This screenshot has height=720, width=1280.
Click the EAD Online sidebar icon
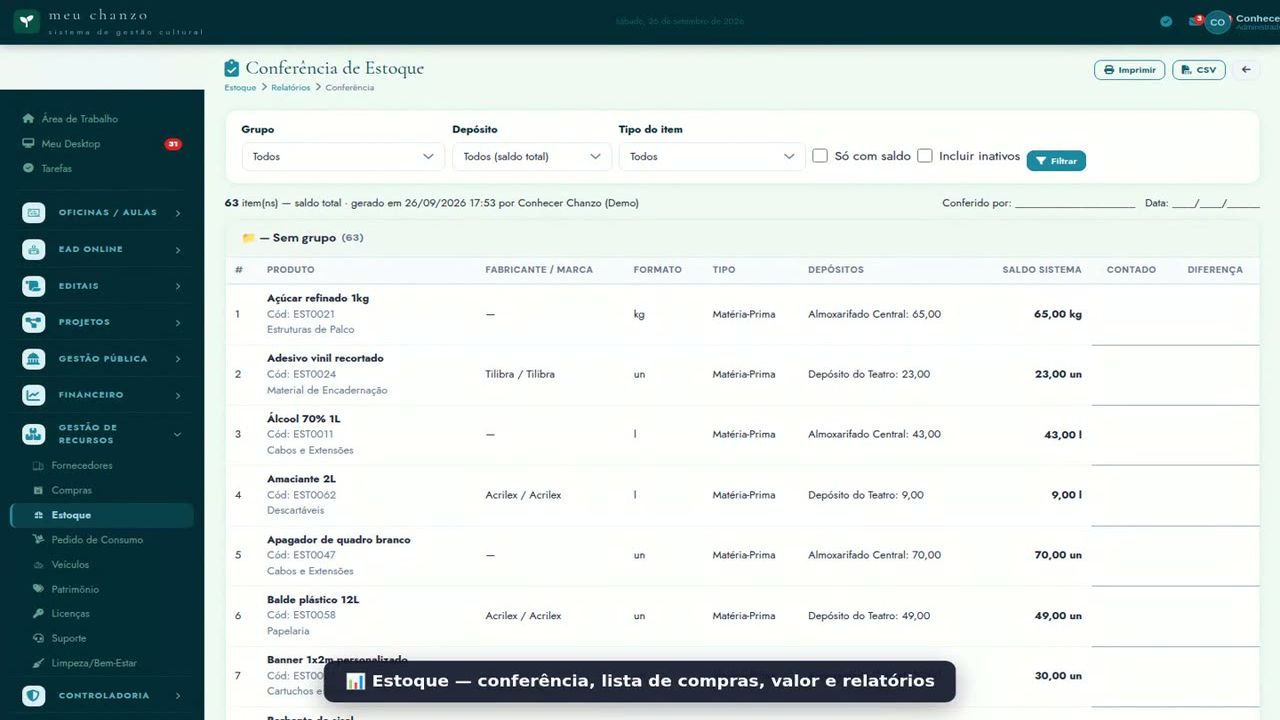pos(34,249)
